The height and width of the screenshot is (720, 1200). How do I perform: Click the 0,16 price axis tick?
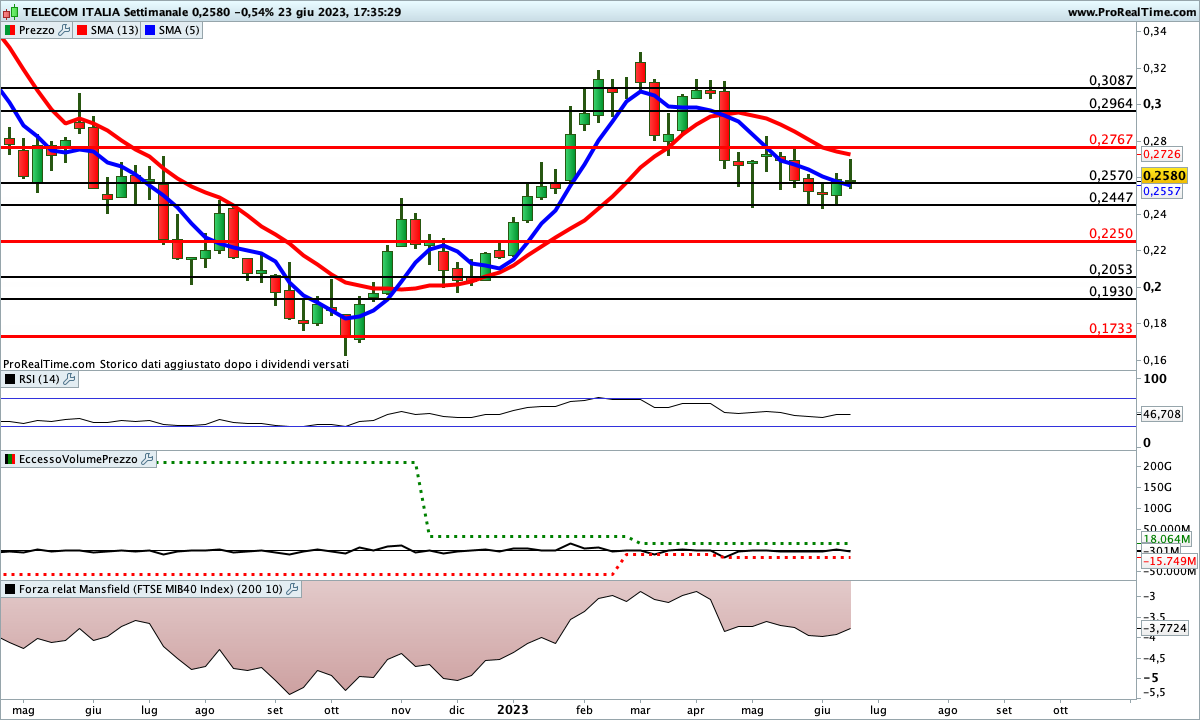coord(1155,359)
